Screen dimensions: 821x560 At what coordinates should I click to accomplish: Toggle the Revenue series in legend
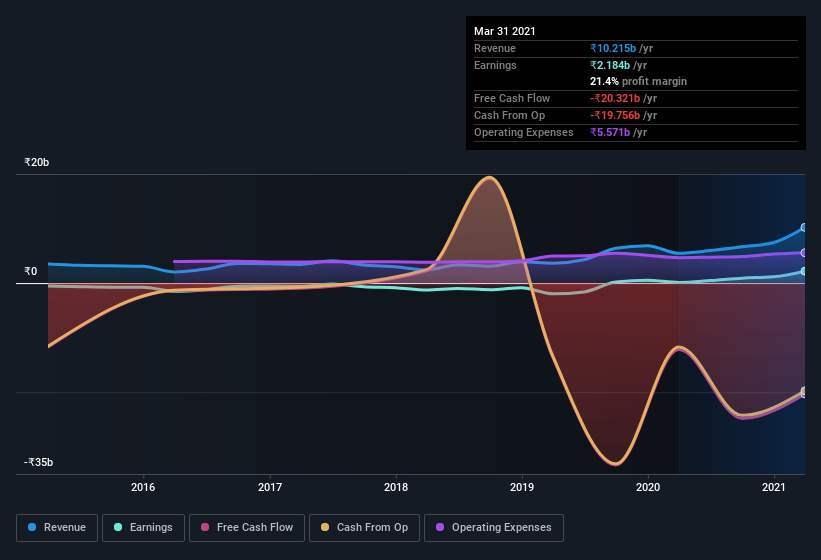[57, 527]
